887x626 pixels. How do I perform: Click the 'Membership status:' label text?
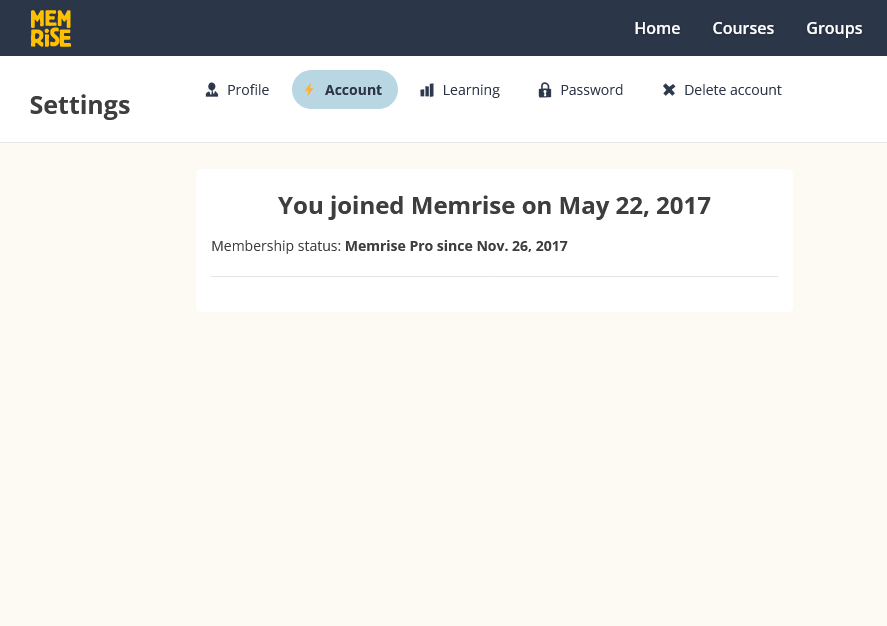(276, 247)
